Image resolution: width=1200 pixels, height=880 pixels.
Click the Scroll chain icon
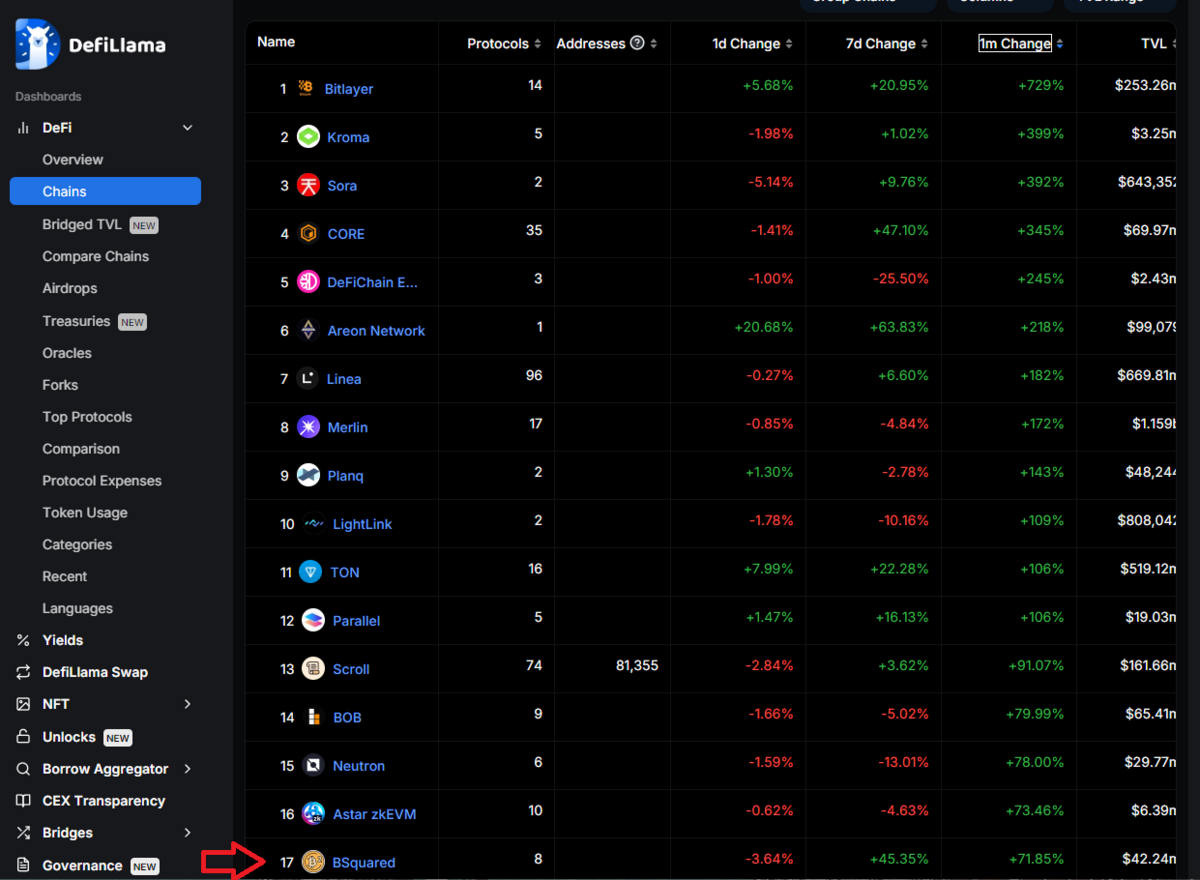(x=313, y=668)
